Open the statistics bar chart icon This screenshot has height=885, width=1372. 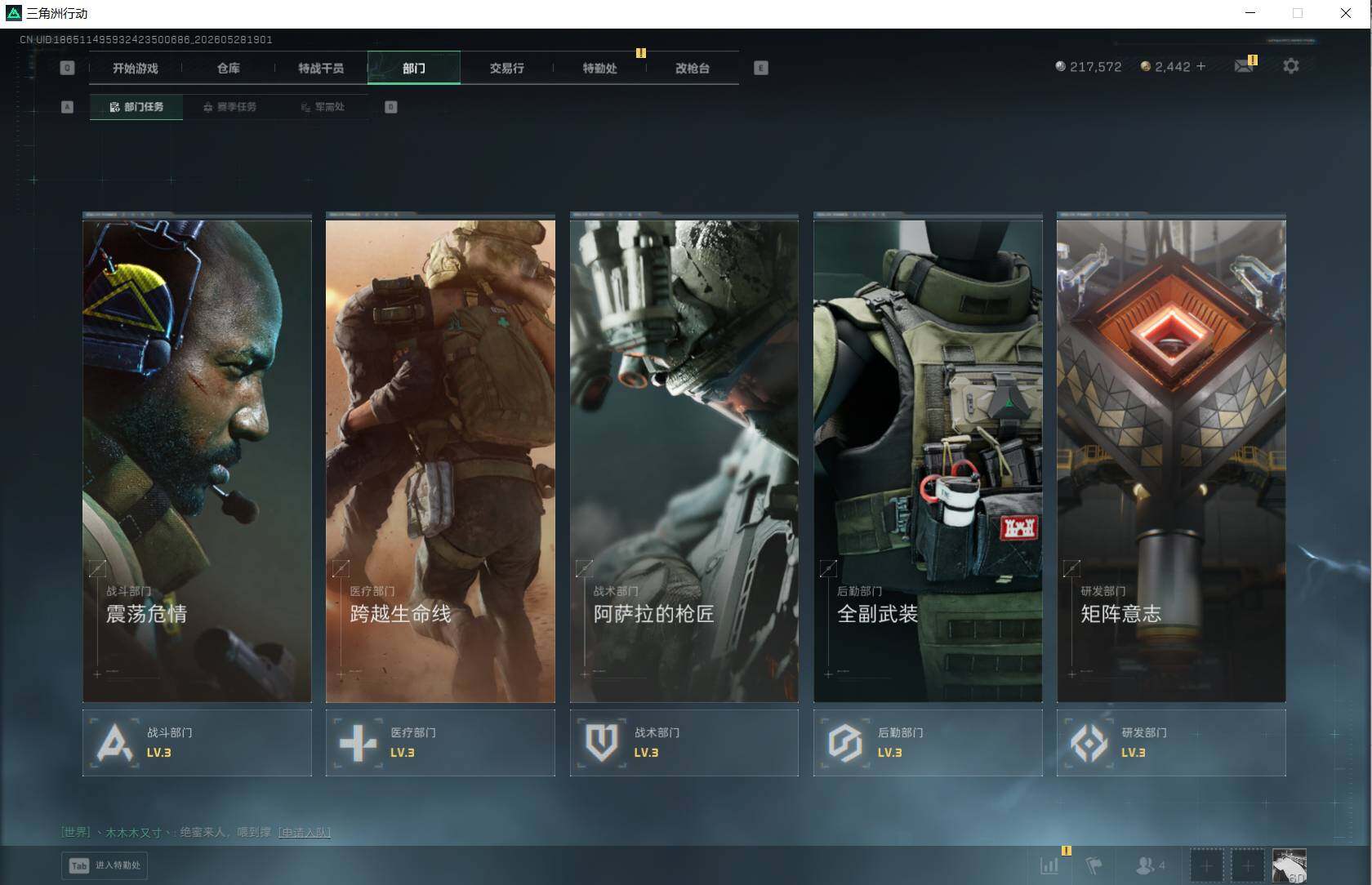(x=1050, y=865)
